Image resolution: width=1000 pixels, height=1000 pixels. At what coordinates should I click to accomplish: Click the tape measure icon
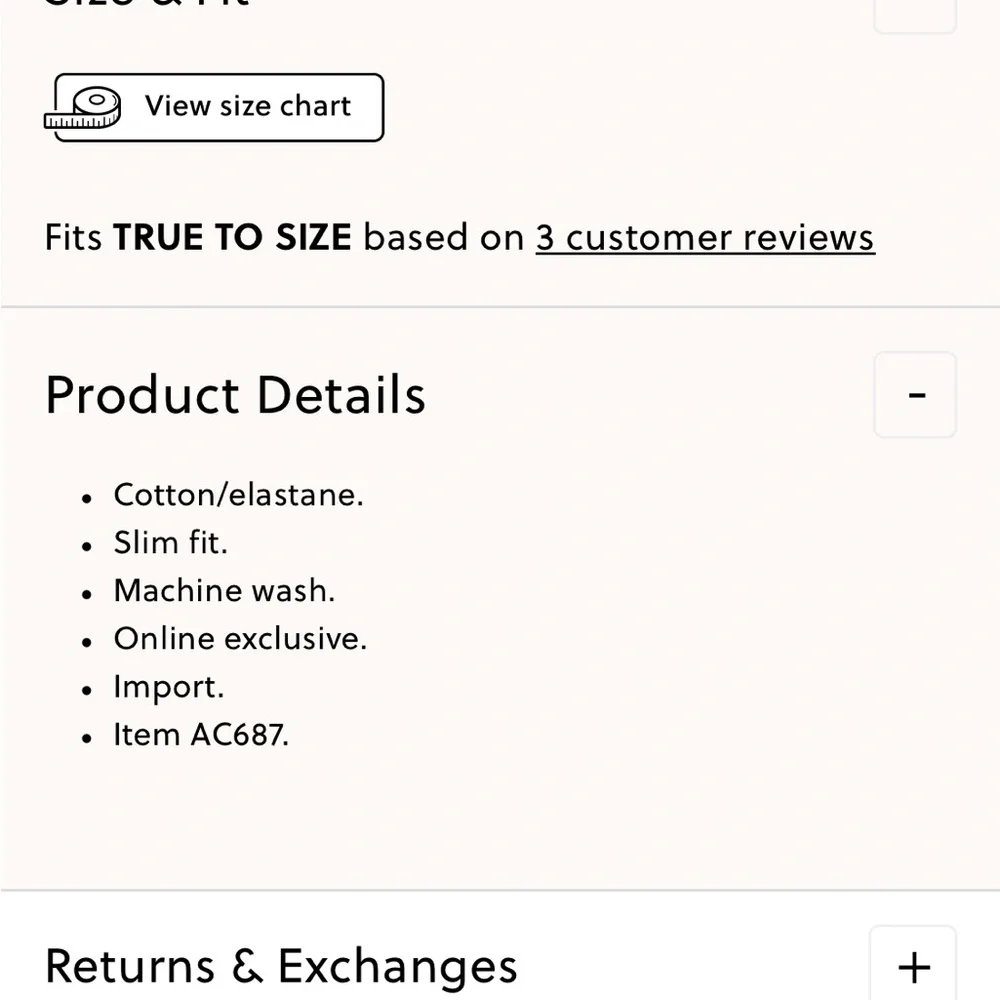(82, 107)
